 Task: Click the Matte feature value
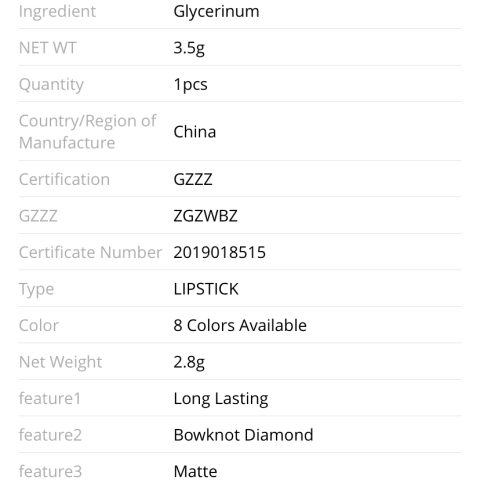(195, 471)
